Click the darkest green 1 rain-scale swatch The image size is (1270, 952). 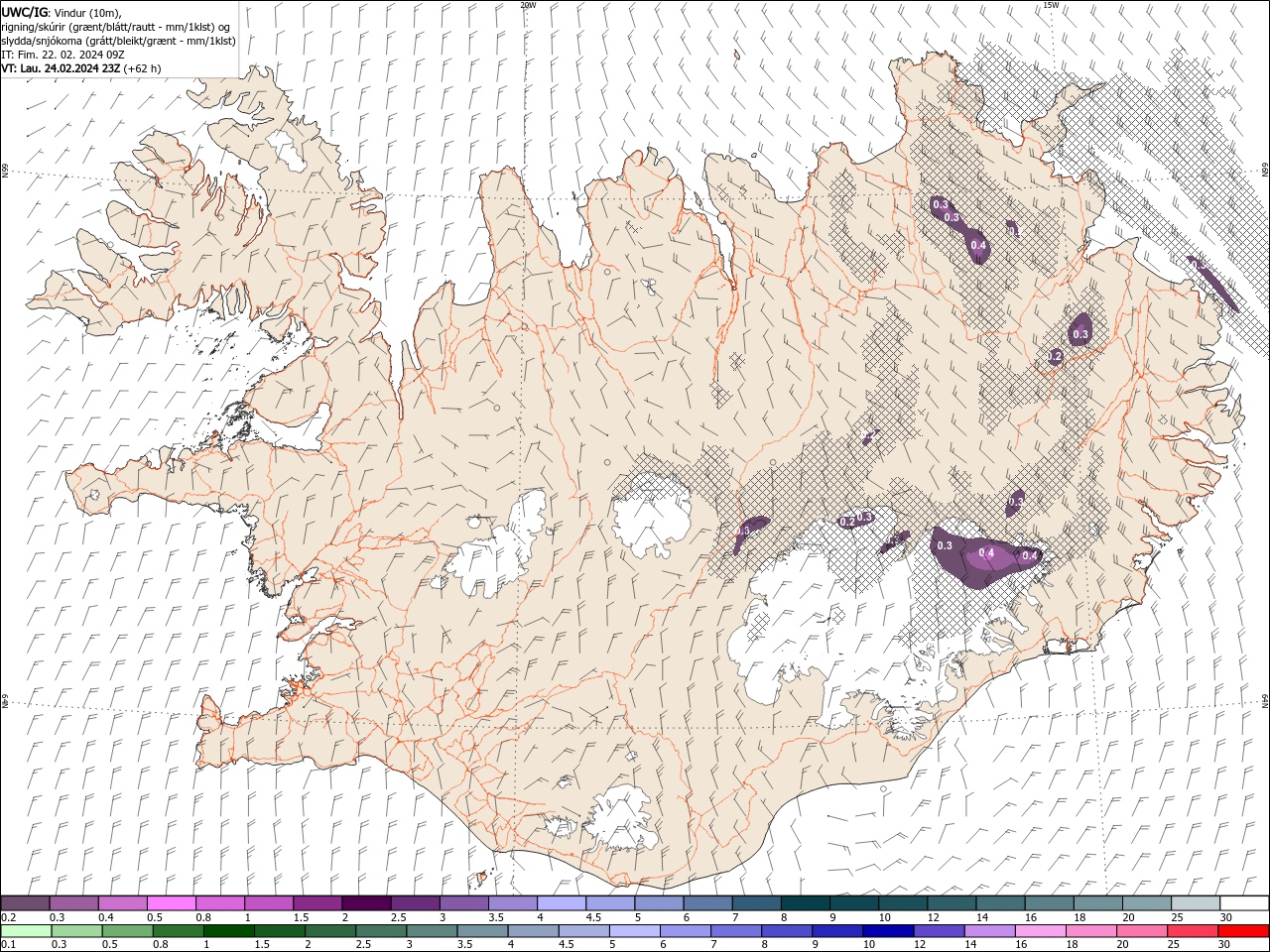(229, 931)
